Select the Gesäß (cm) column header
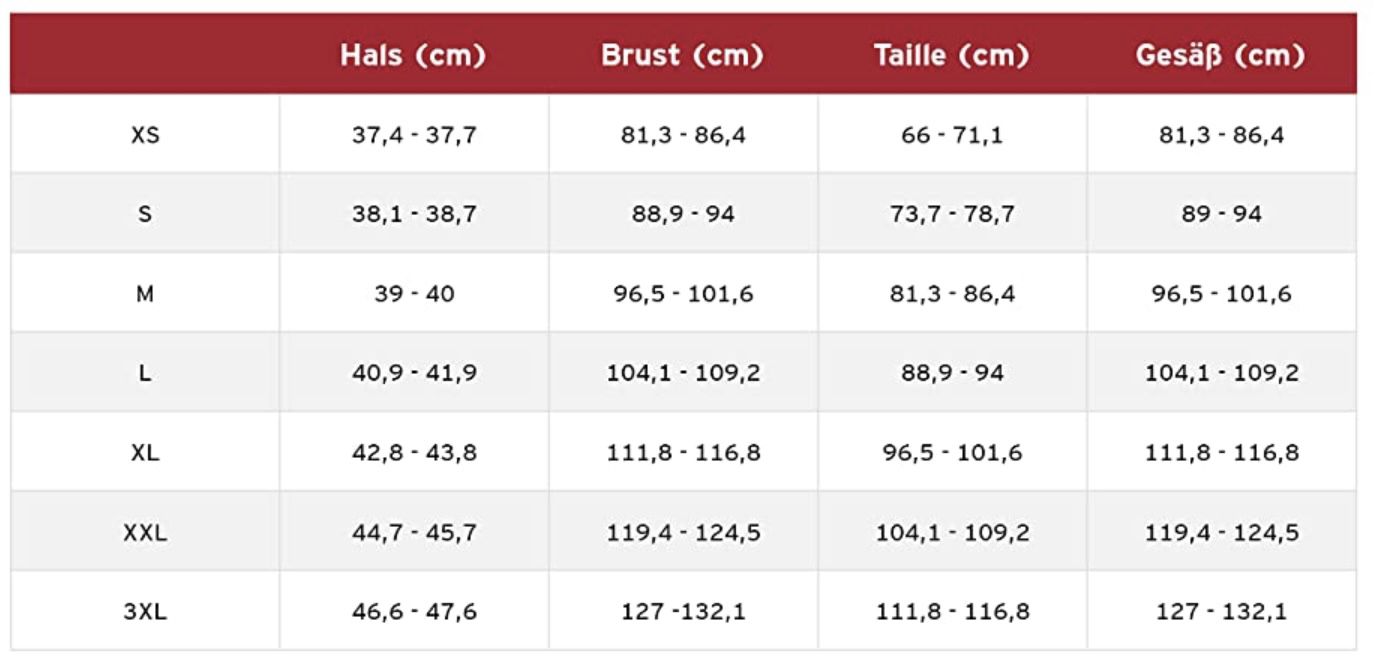Viewport: 1388px width, 672px height. (x=1220, y=56)
